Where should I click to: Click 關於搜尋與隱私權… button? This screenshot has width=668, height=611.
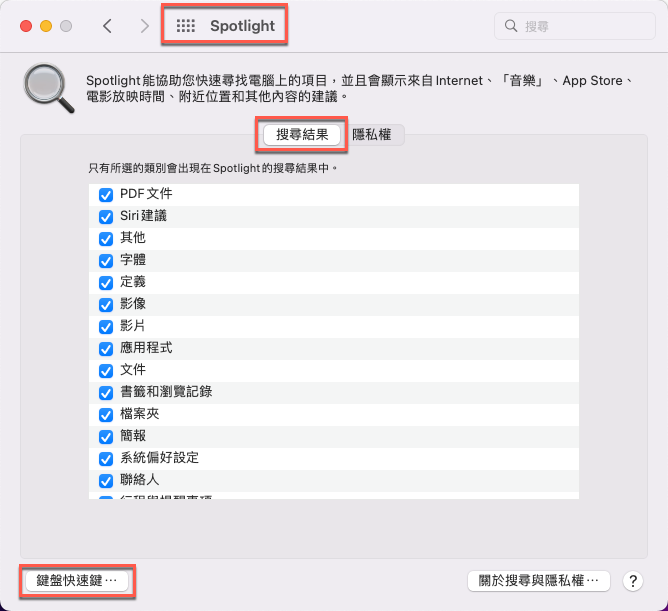538,581
